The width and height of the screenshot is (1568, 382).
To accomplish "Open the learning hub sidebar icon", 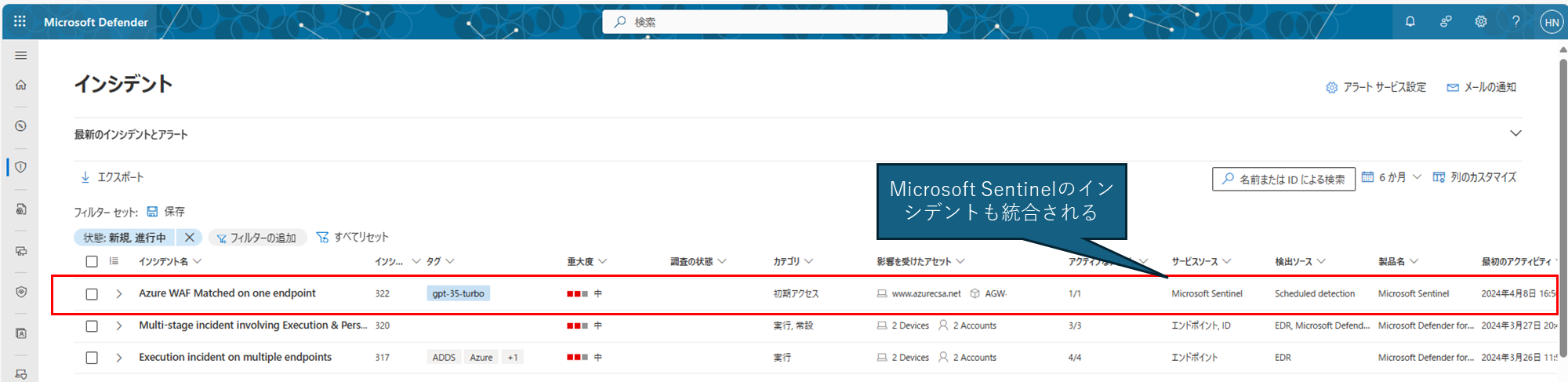I will (x=21, y=333).
